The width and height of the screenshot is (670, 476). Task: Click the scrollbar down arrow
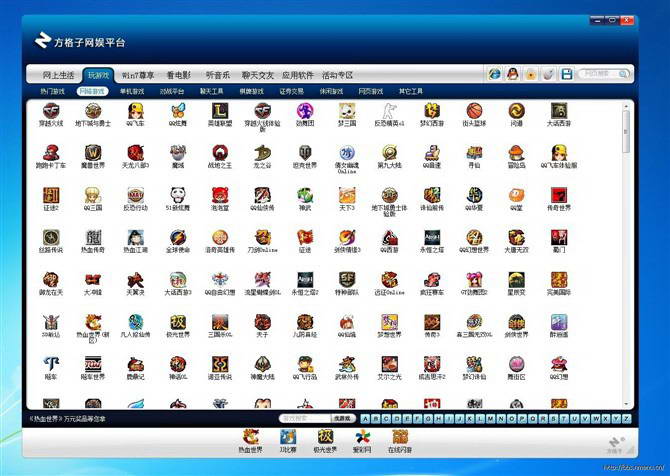tap(626, 404)
